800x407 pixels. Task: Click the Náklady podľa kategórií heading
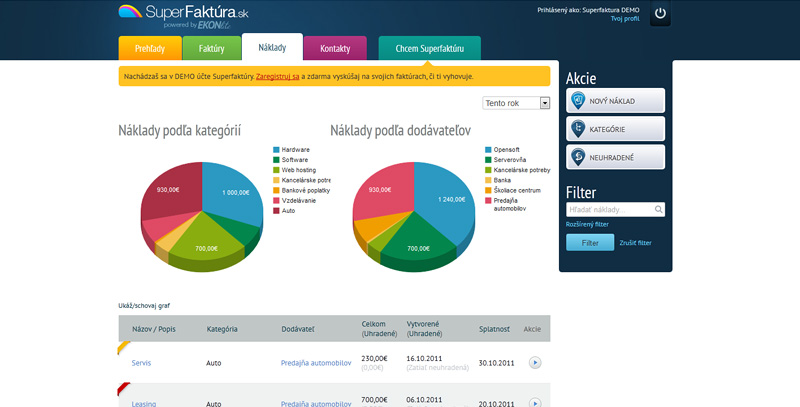180,131
